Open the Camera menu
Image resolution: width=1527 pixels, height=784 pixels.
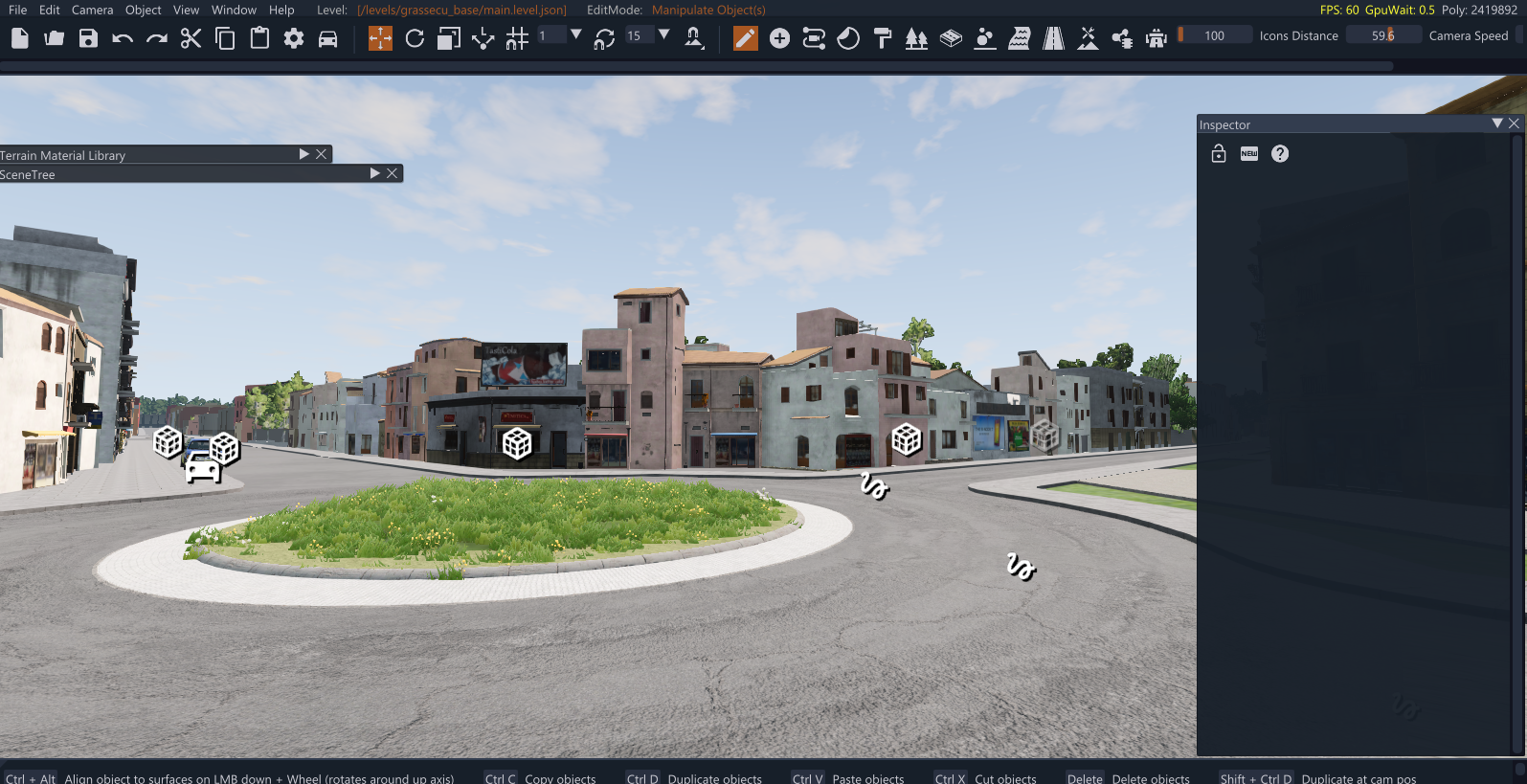[x=92, y=10]
